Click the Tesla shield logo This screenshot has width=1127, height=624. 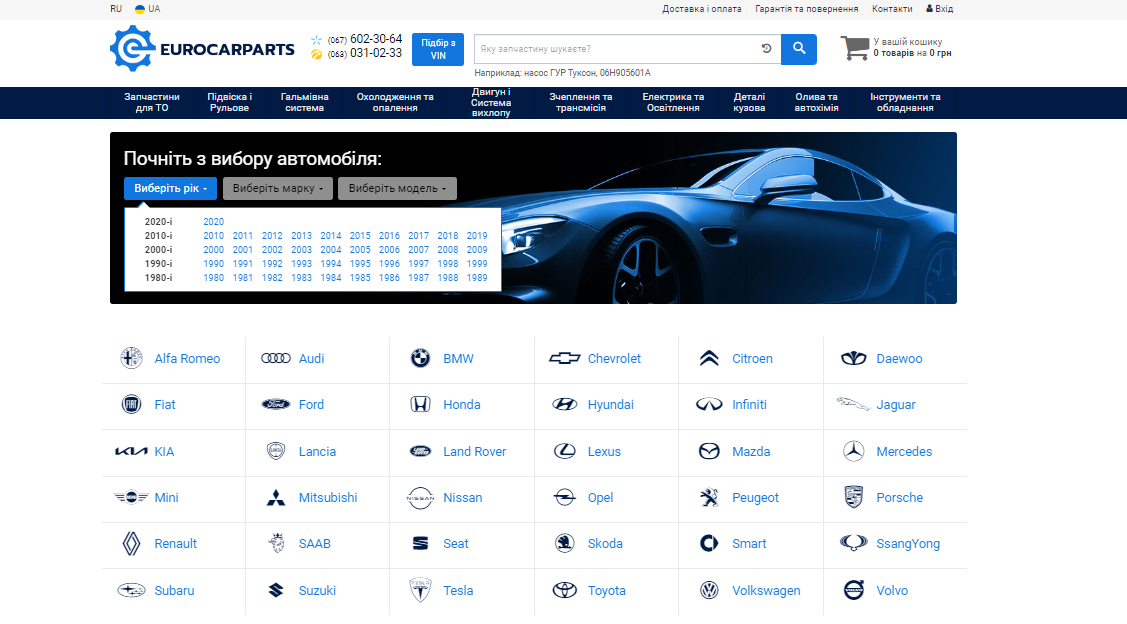[420, 589]
